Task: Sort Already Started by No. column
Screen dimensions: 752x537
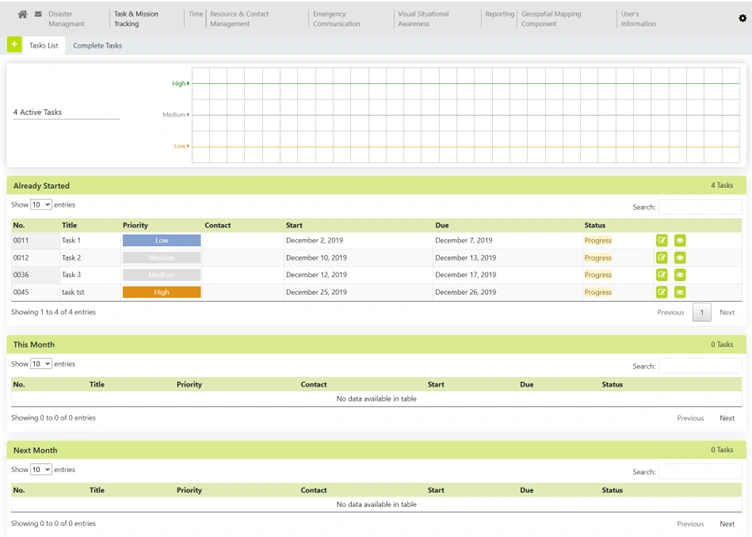Action: click(x=19, y=225)
